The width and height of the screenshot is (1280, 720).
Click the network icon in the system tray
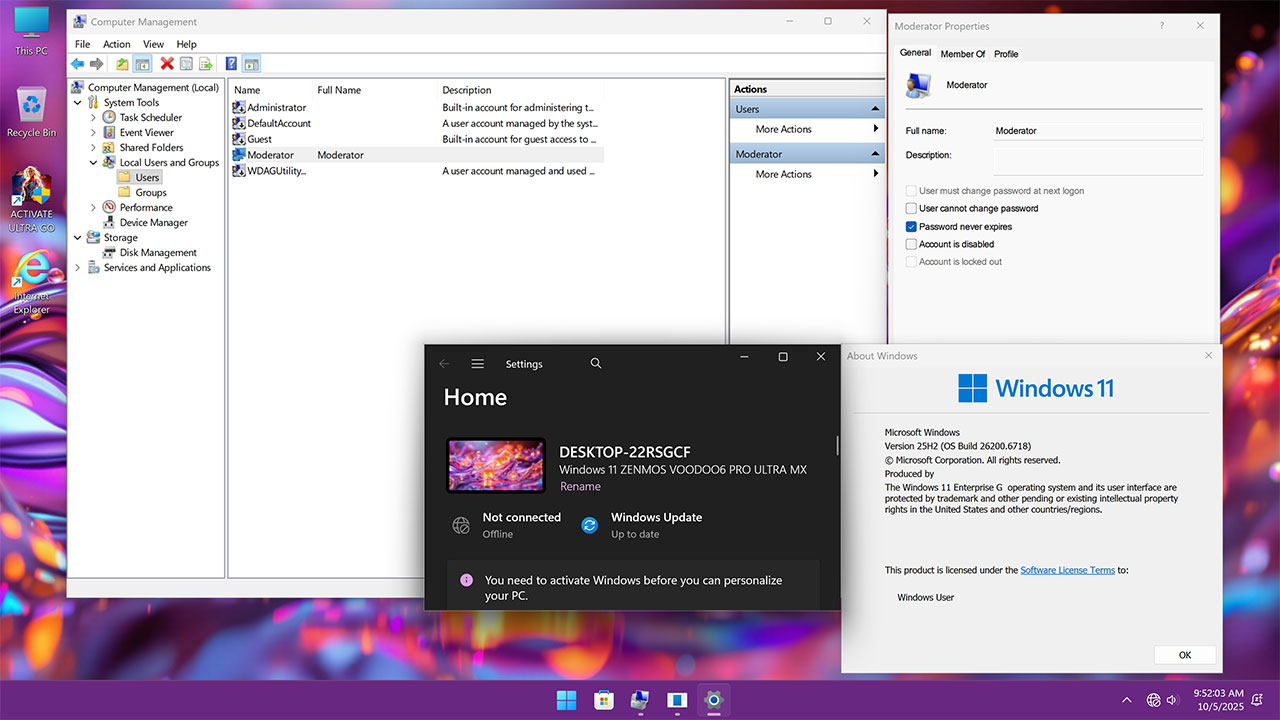click(1153, 700)
